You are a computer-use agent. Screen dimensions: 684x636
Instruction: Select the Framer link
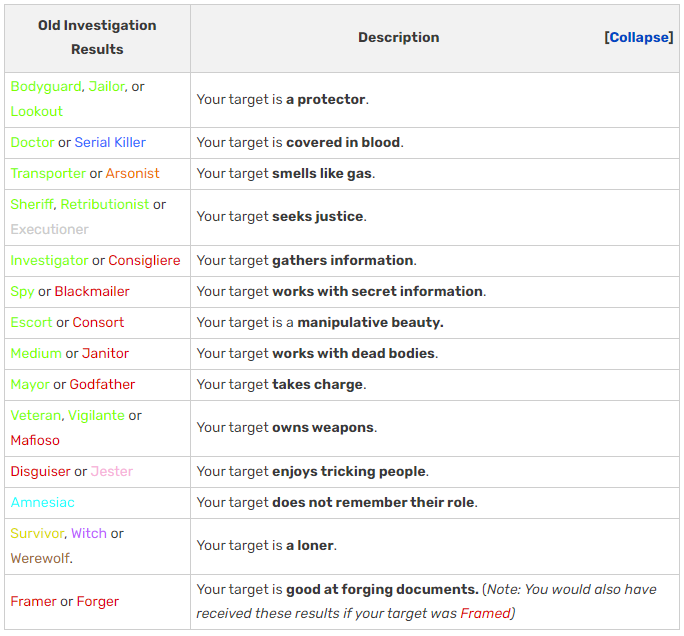pos(34,602)
